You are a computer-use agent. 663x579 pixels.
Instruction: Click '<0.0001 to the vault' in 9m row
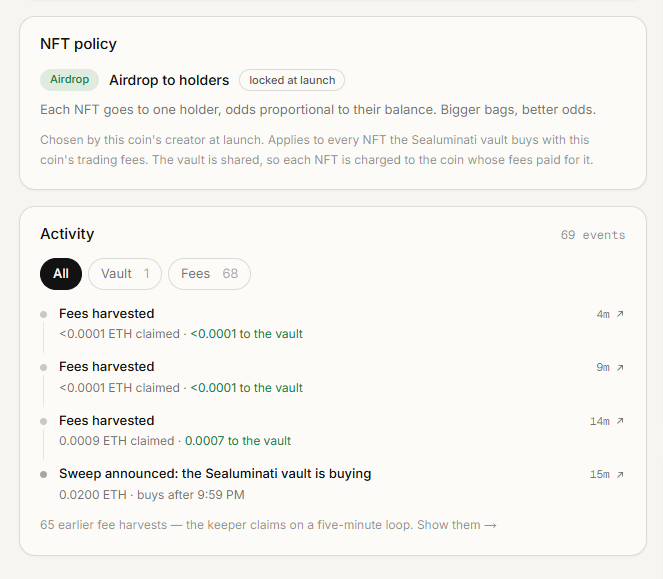(247, 387)
